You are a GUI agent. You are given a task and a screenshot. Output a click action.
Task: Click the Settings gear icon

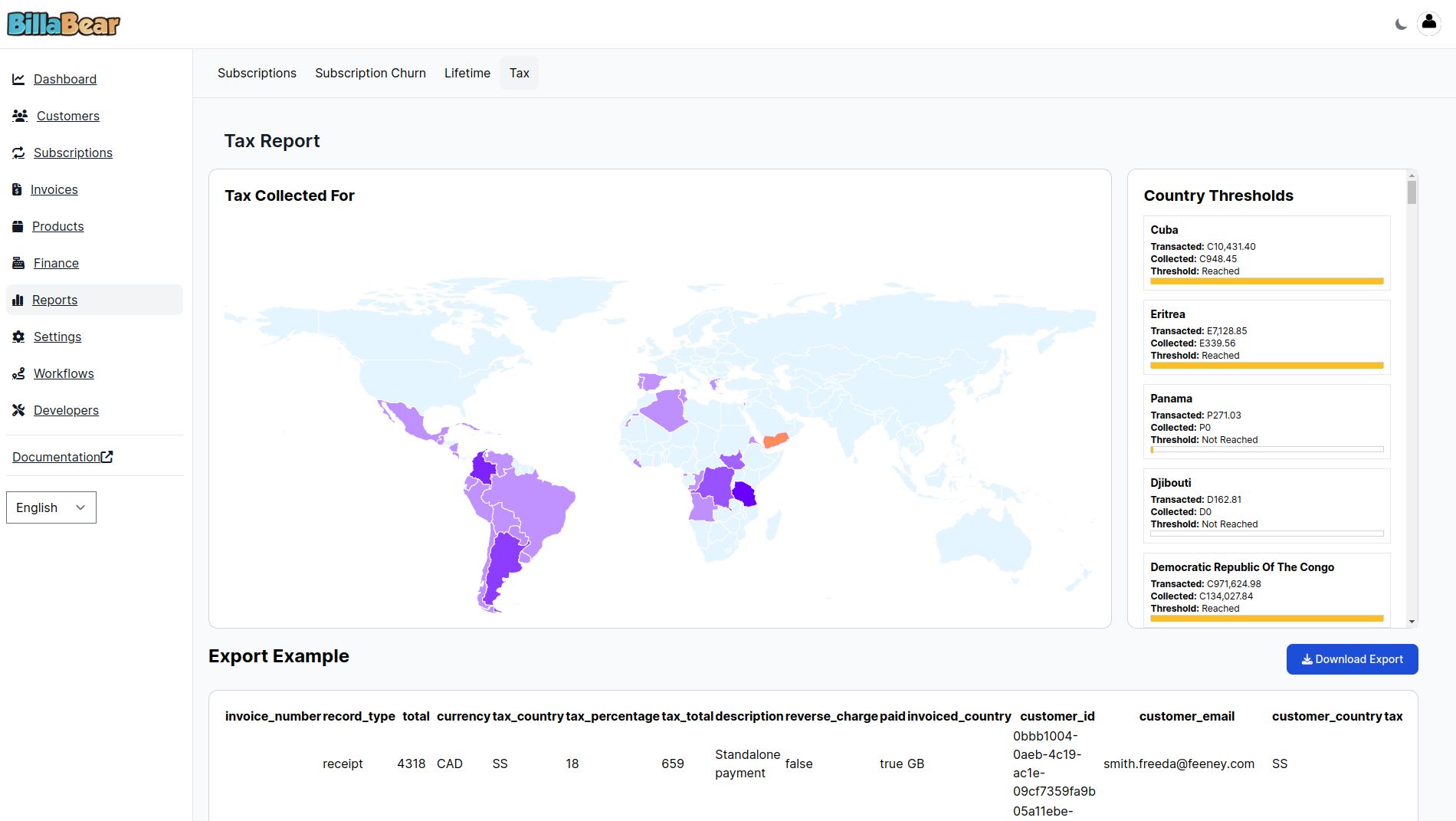[x=18, y=337]
